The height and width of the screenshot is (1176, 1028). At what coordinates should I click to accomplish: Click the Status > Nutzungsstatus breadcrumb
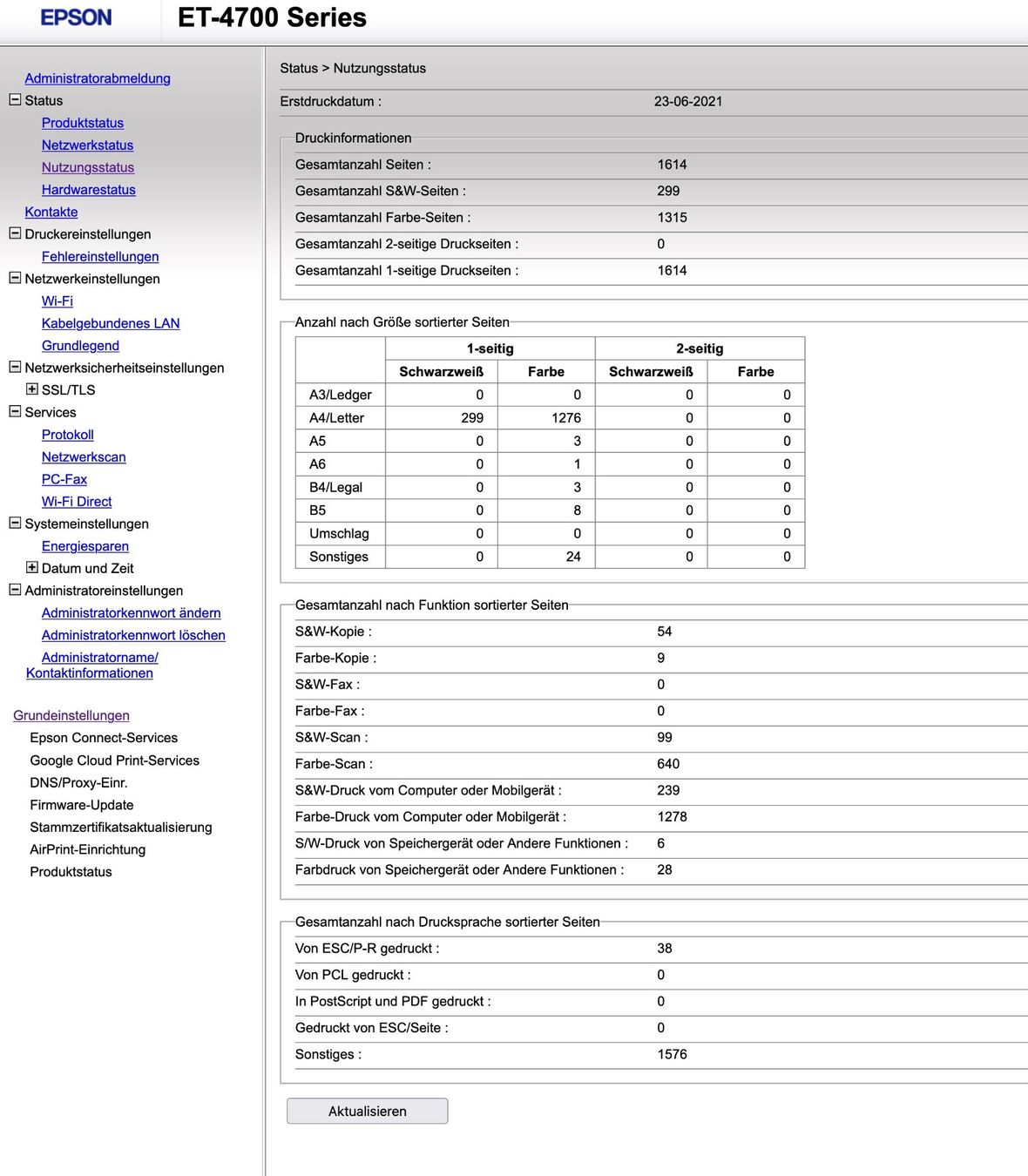353,68
